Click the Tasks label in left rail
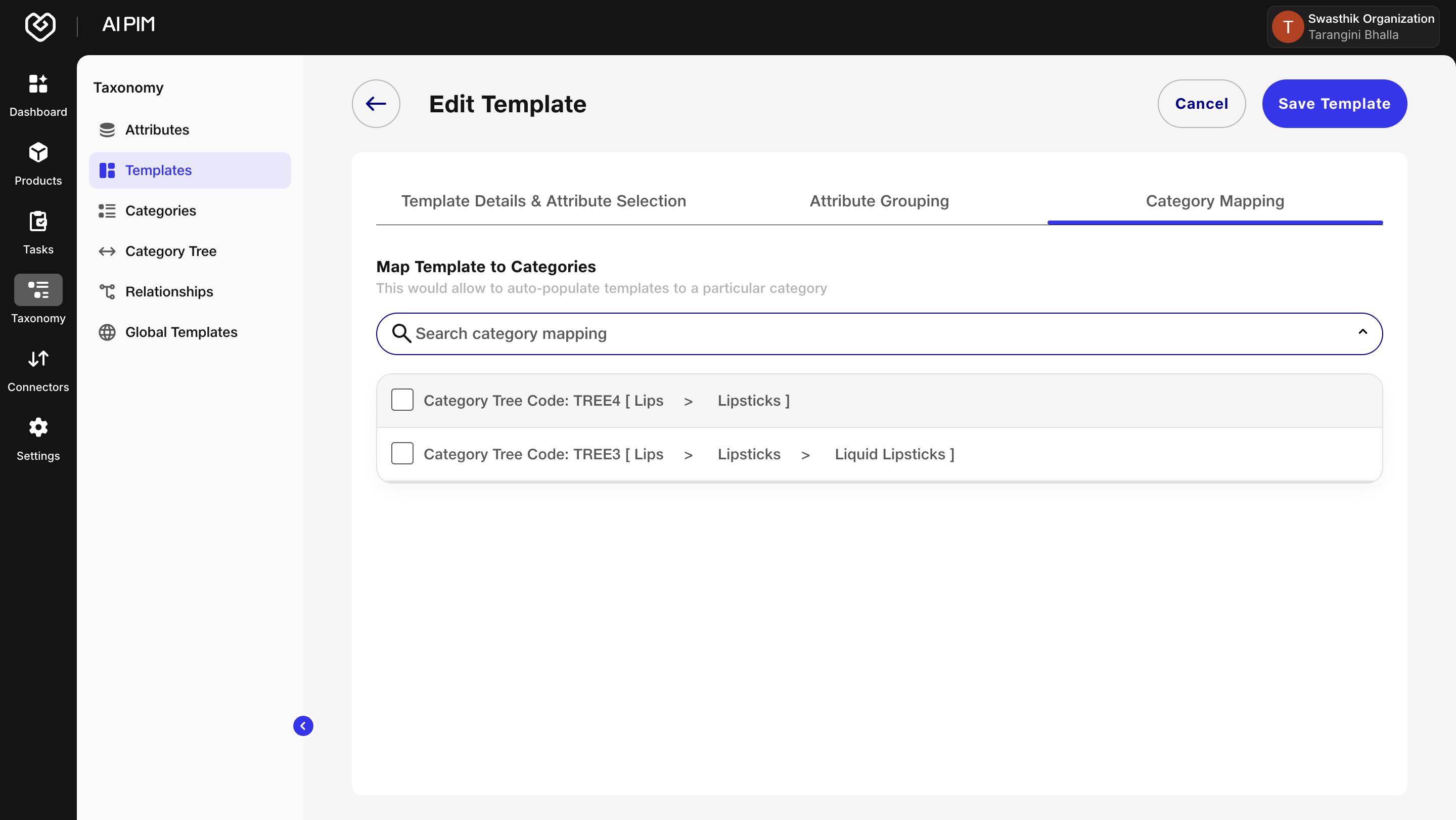Image resolution: width=1456 pixels, height=820 pixels. click(x=38, y=249)
